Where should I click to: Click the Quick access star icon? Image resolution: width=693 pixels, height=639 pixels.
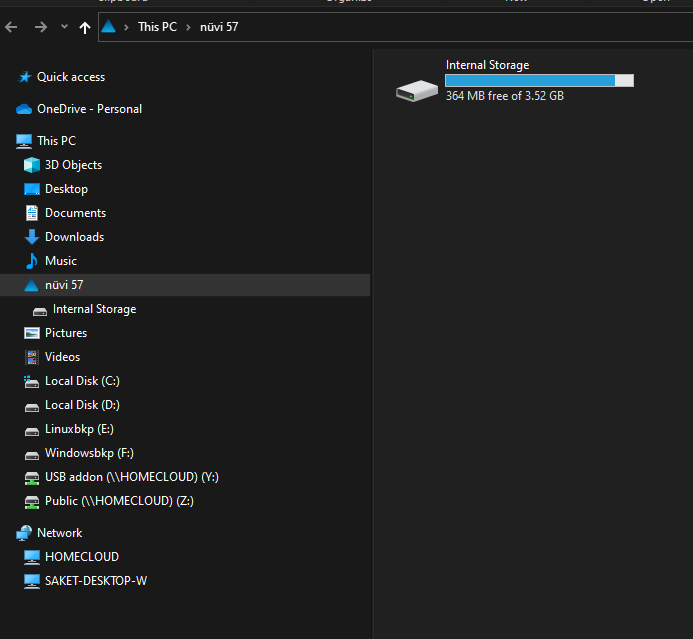tap(24, 77)
